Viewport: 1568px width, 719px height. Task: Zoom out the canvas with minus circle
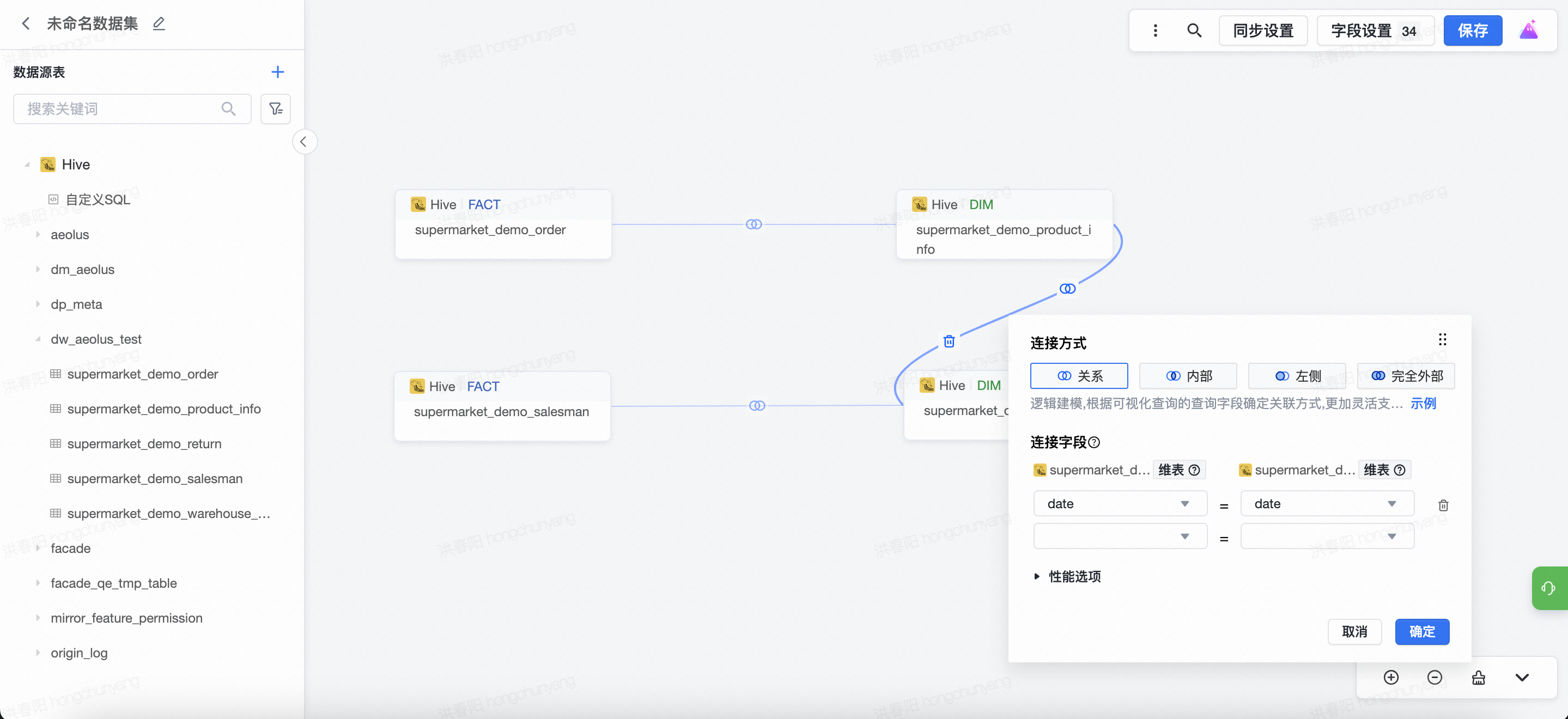pos(1434,677)
